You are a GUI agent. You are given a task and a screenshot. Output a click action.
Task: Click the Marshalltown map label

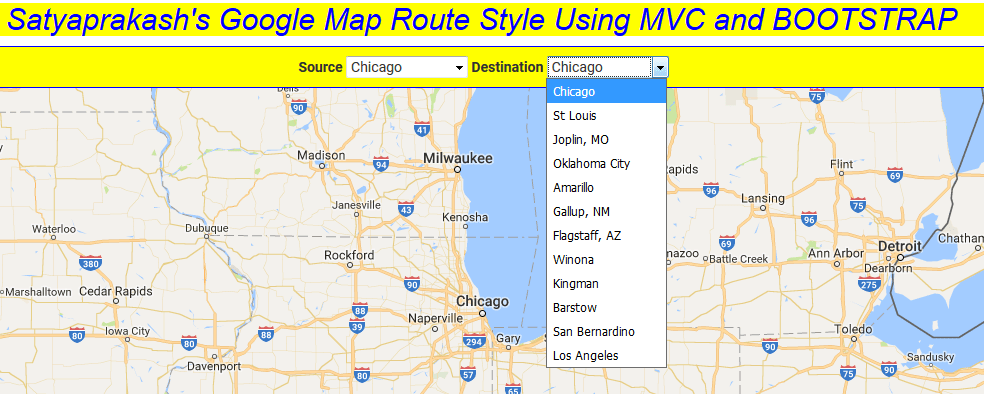tap(38, 292)
